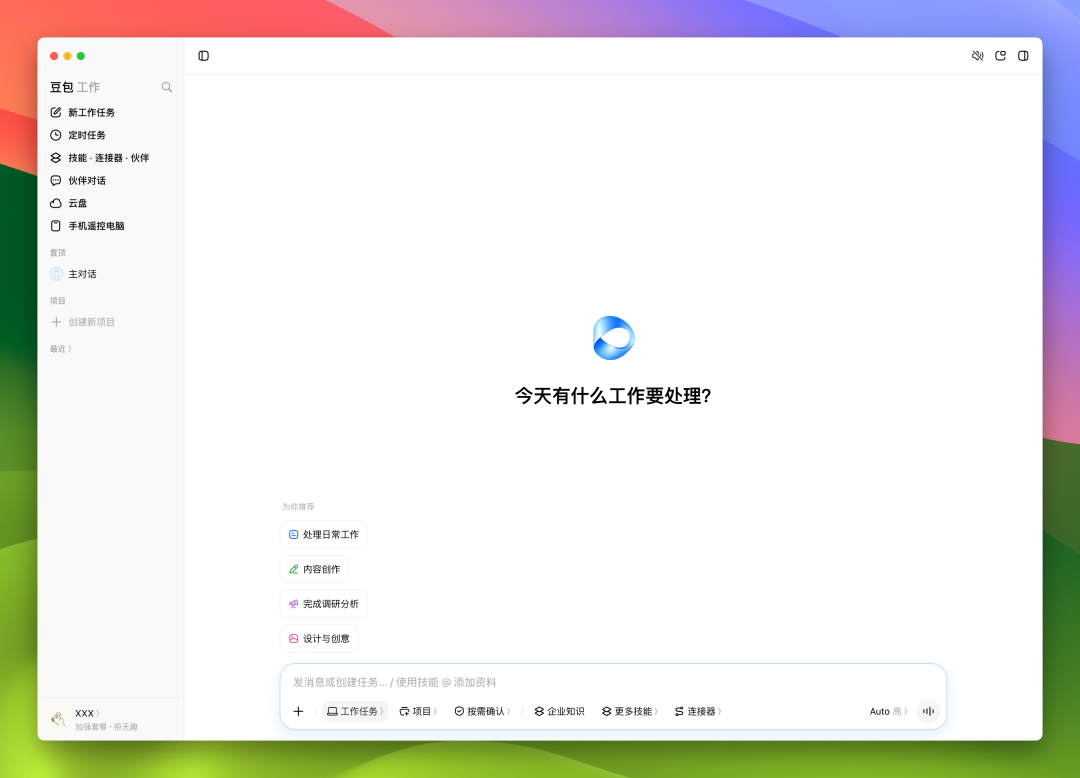Choose the 内容创作 suggestion
1080x778 pixels.
[x=314, y=569]
